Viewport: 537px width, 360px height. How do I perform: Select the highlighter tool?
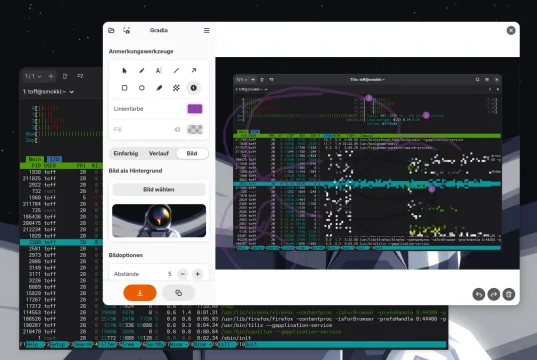pyautogui.click(x=159, y=88)
